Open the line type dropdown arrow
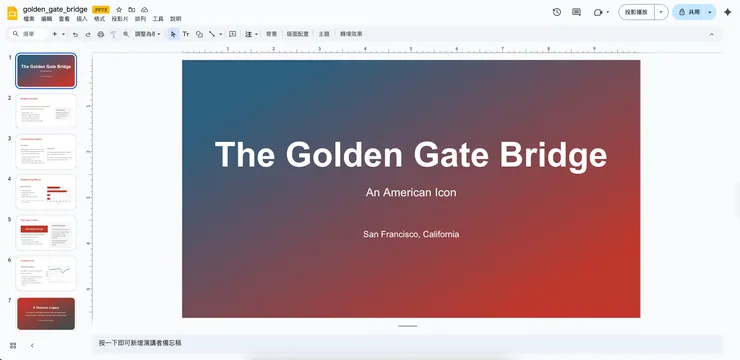Image resolution: width=740 pixels, height=360 pixels. [220, 34]
